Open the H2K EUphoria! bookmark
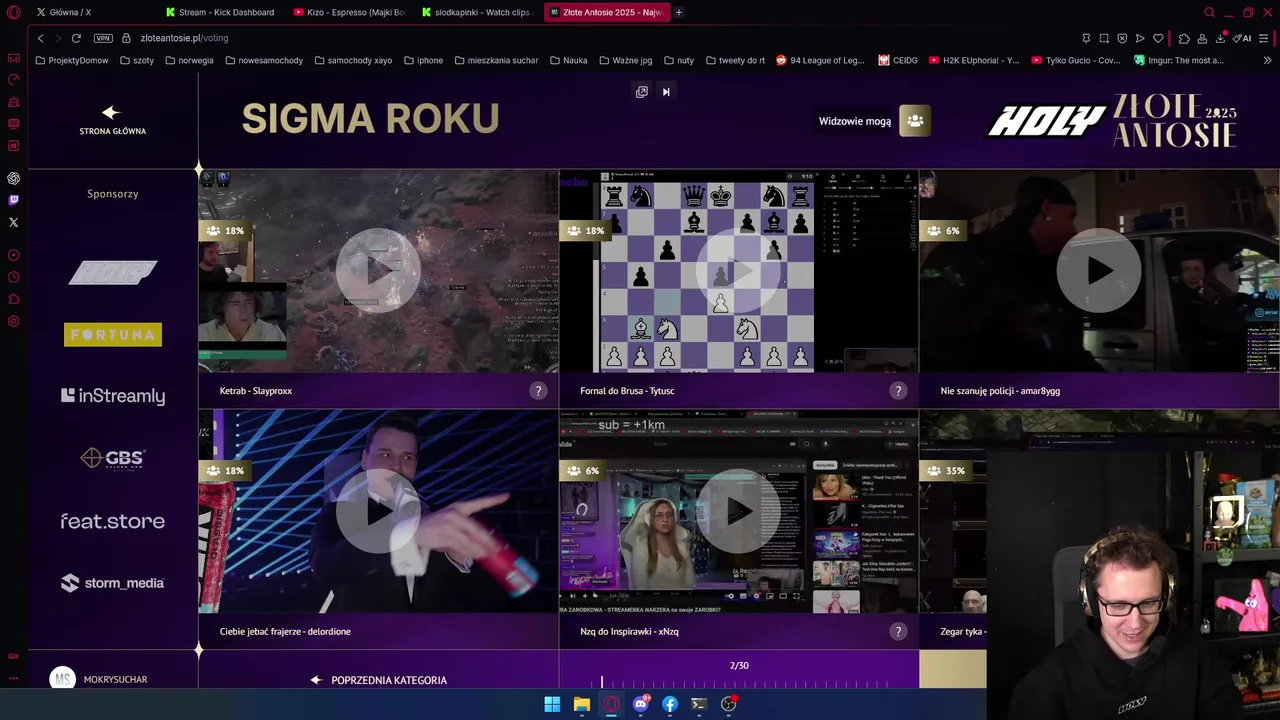Image resolution: width=1280 pixels, height=720 pixels. tap(974, 60)
